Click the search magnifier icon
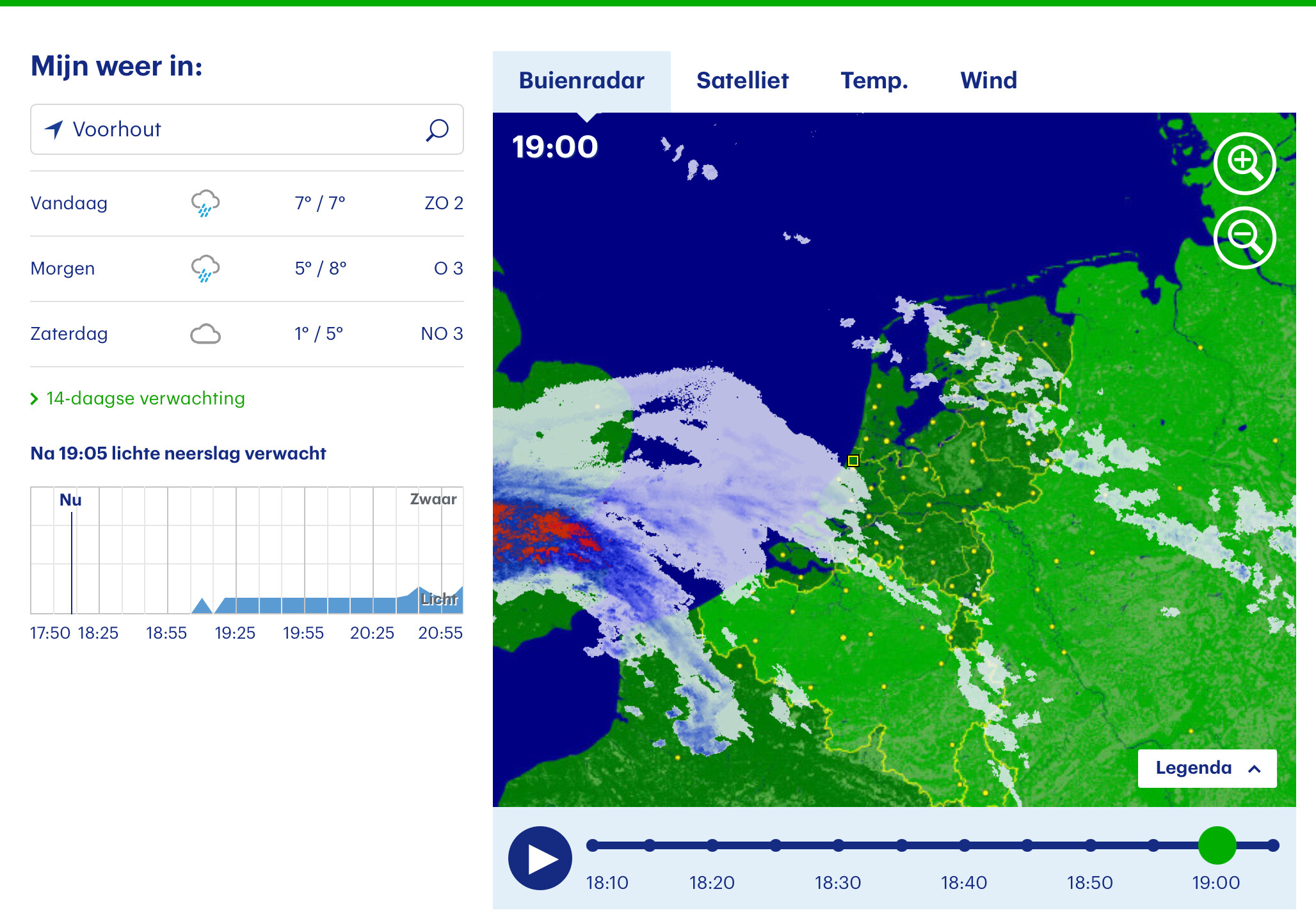Image resolution: width=1316 pixels, height=919 pixels. tap(437, 130)
